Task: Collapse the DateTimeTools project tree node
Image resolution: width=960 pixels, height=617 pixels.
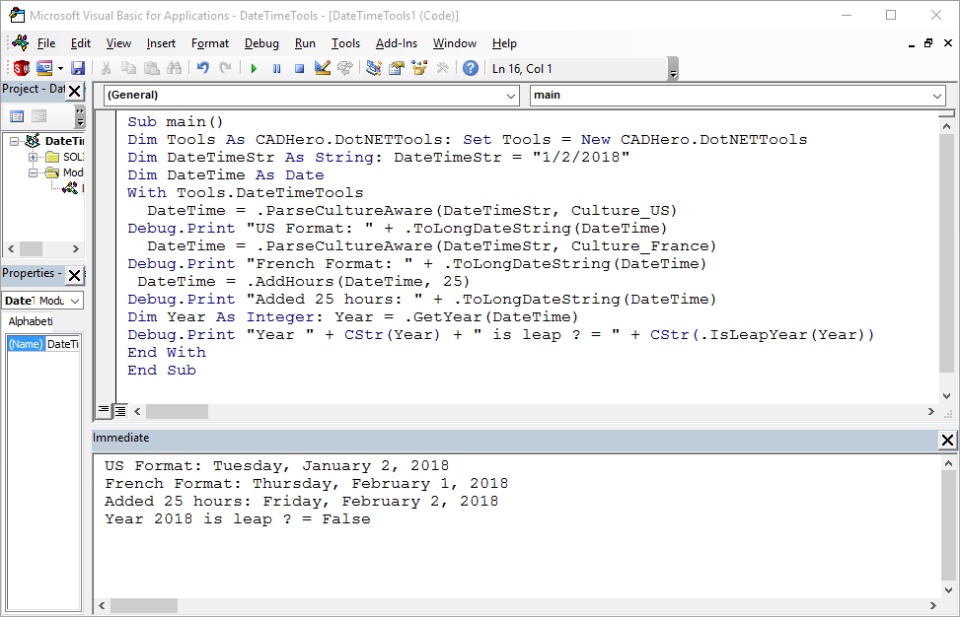Action: tap(15, 141)
